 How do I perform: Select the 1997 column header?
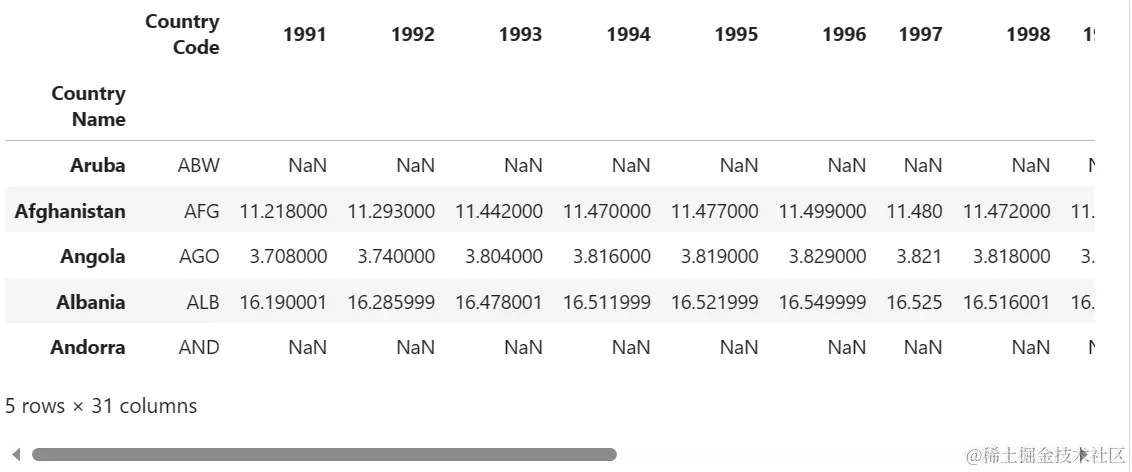[x=920, y=35]
